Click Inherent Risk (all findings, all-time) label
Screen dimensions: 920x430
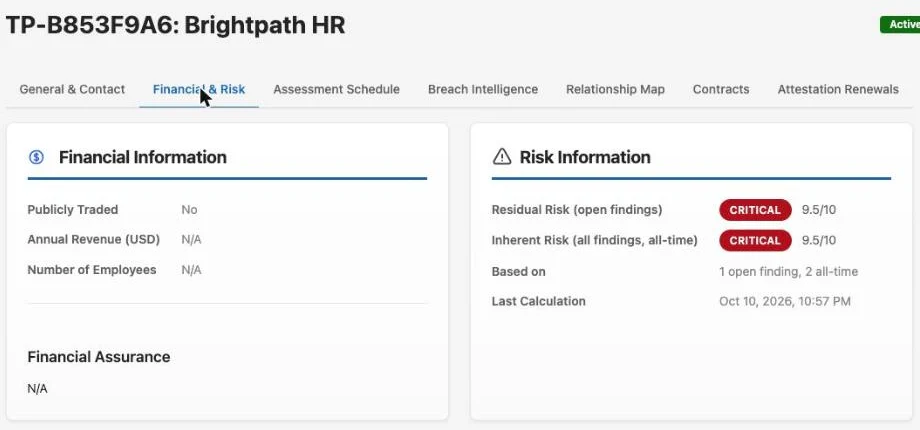pyautogui.click(x=594, y=240)
